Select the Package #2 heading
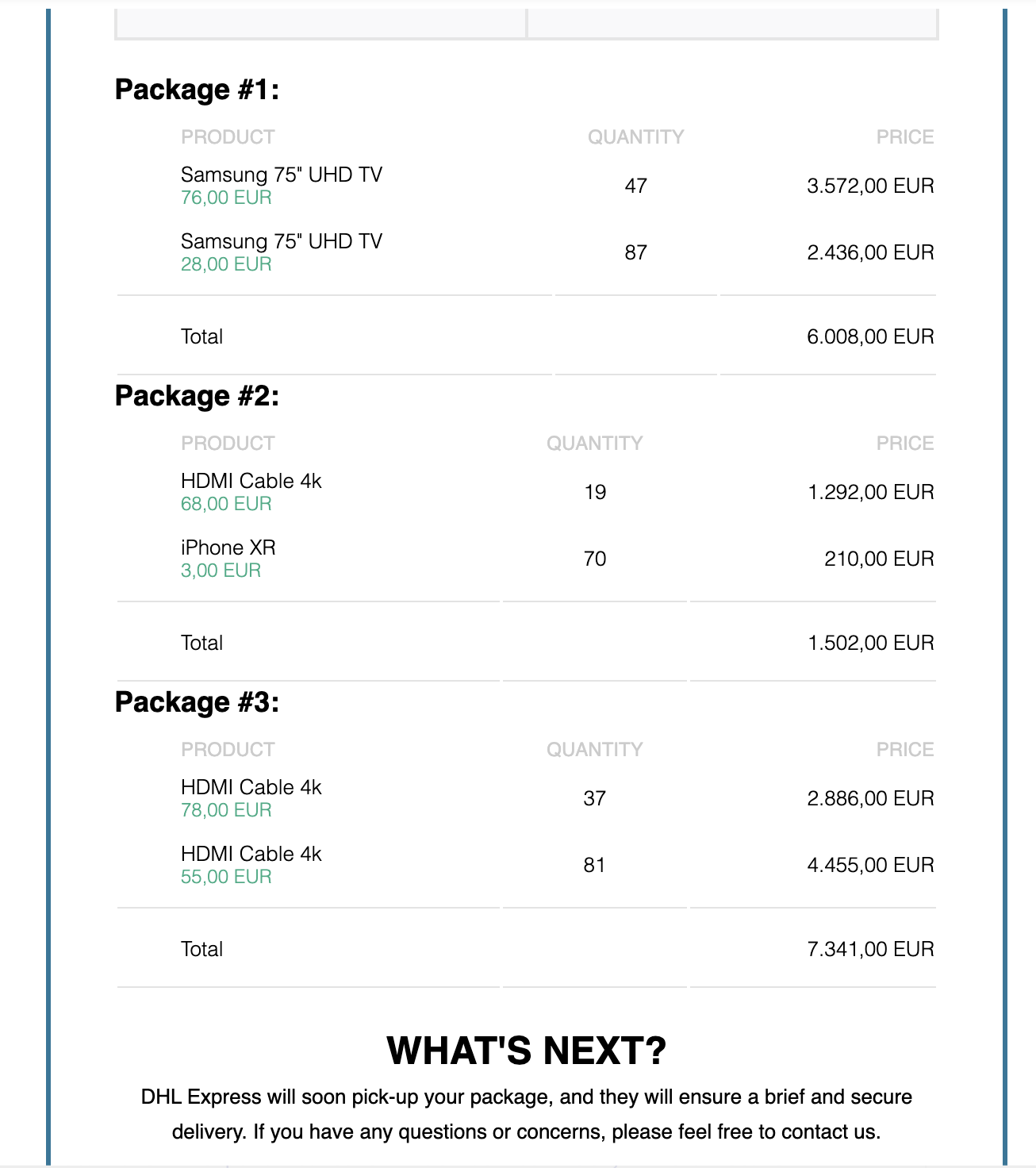1036x1168 pixels. [197, 396]
